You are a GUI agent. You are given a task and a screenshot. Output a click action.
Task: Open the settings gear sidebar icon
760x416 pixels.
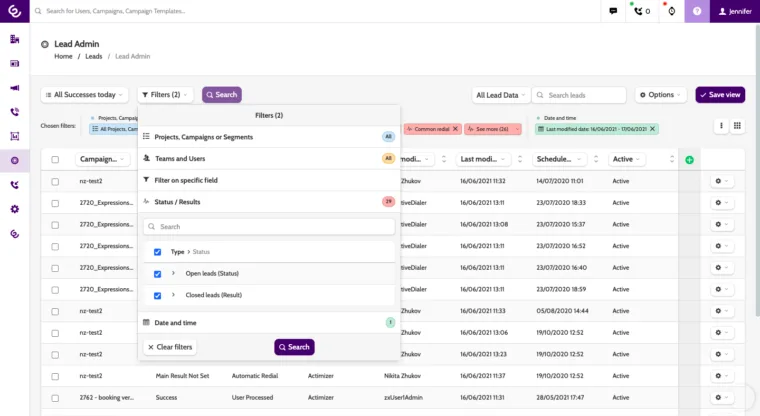coord(15,209)
